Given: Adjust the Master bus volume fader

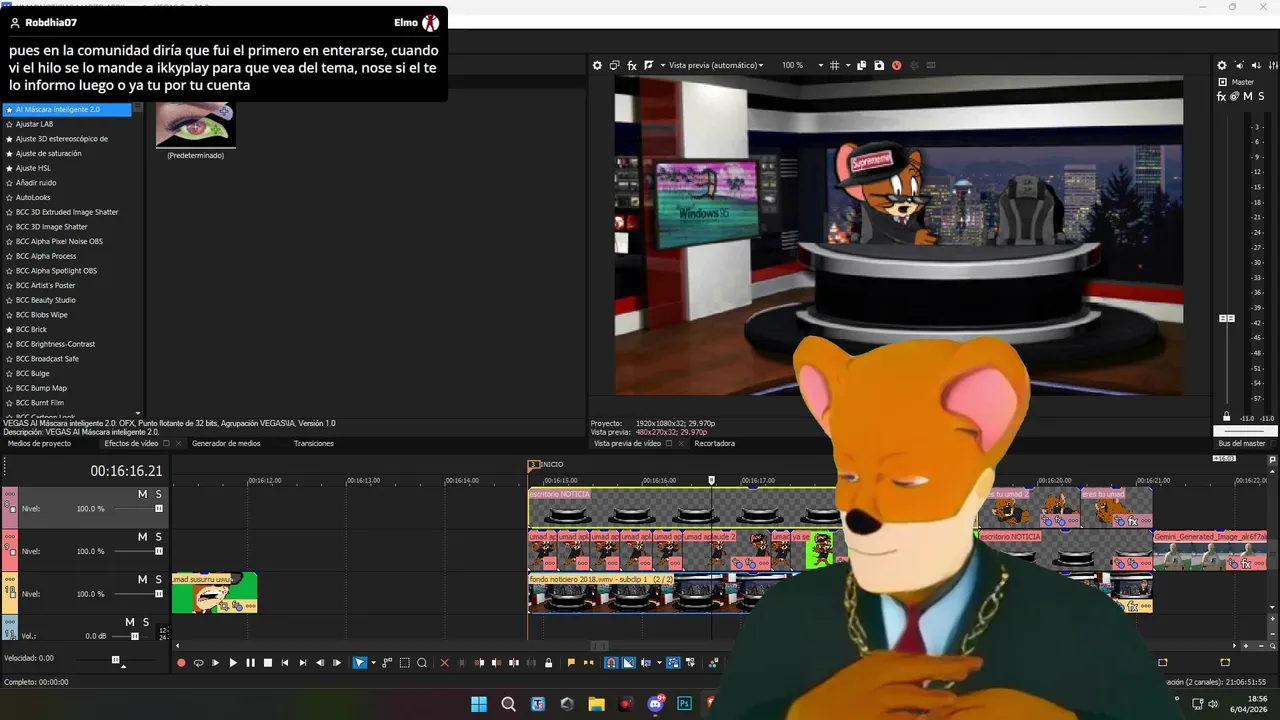Looking at the screenshot, I should click(x=1227, y=318).
